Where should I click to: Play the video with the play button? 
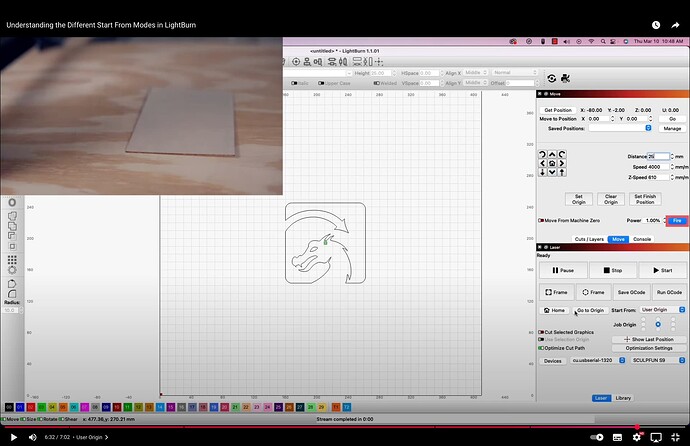coord(13,437)
